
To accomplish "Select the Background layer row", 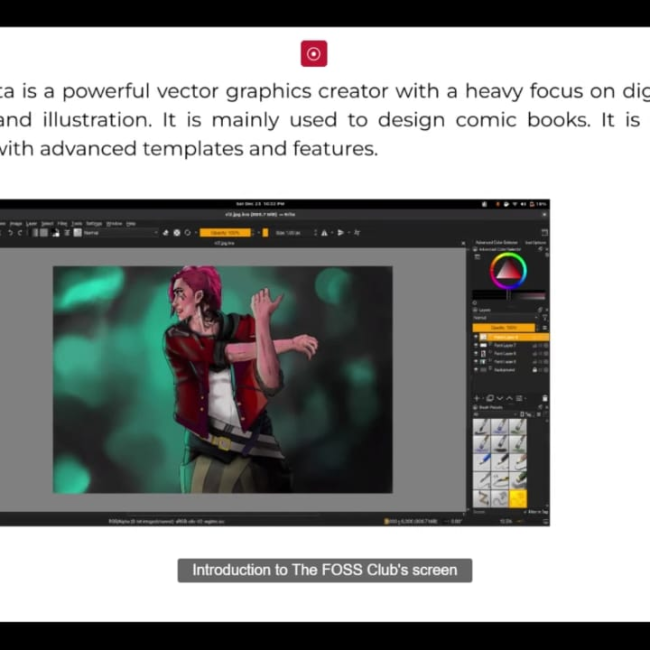I will click(x=511, y=369).
